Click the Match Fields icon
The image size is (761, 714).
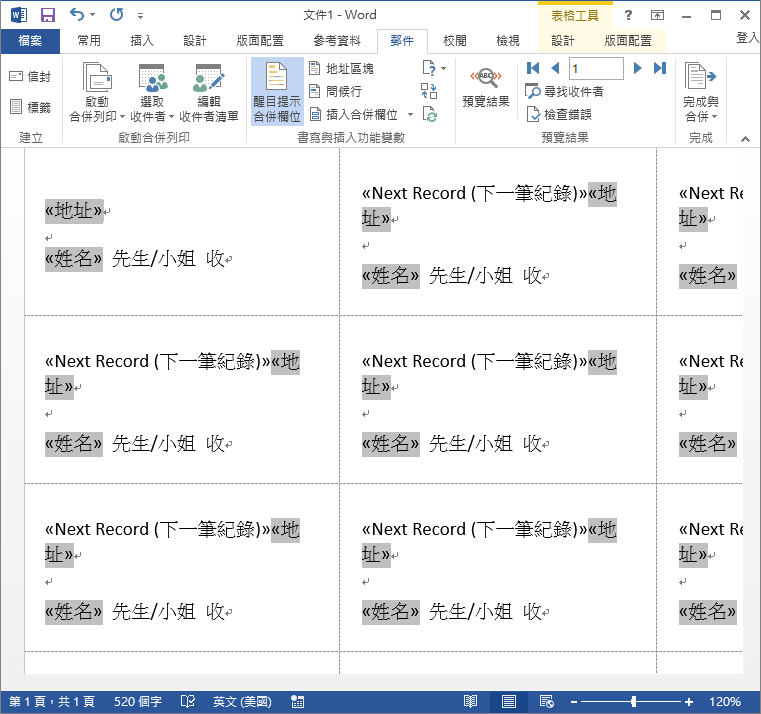[429, 91]
